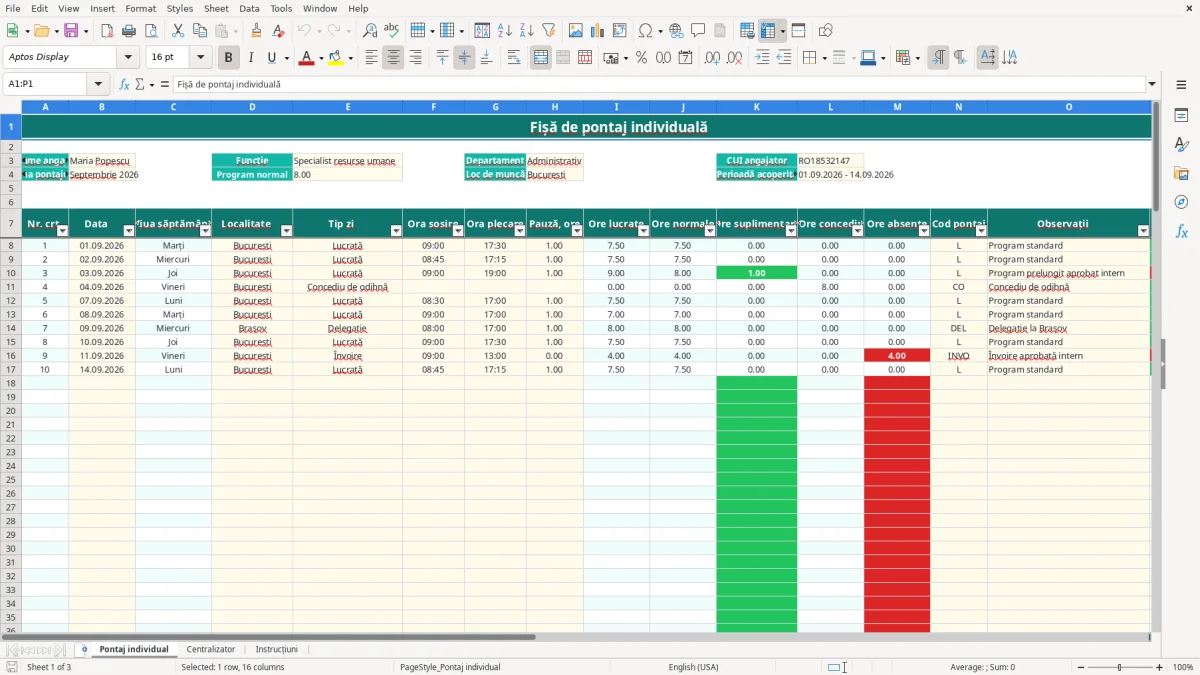The image size is (1200, 675).
Task: Open the Font Name dropdown
Action: 128,57
